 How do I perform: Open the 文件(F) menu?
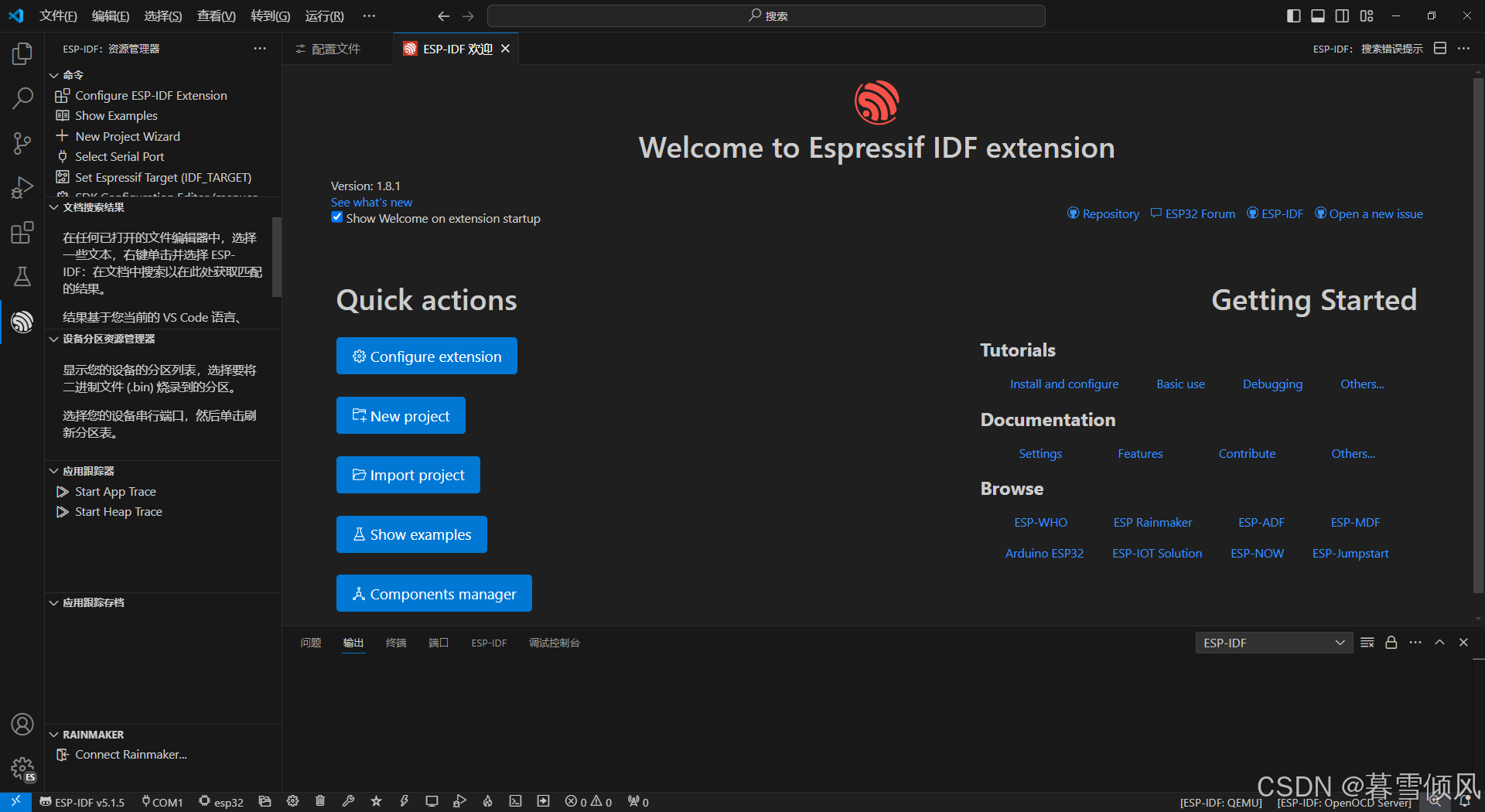(x=58, y=15)
